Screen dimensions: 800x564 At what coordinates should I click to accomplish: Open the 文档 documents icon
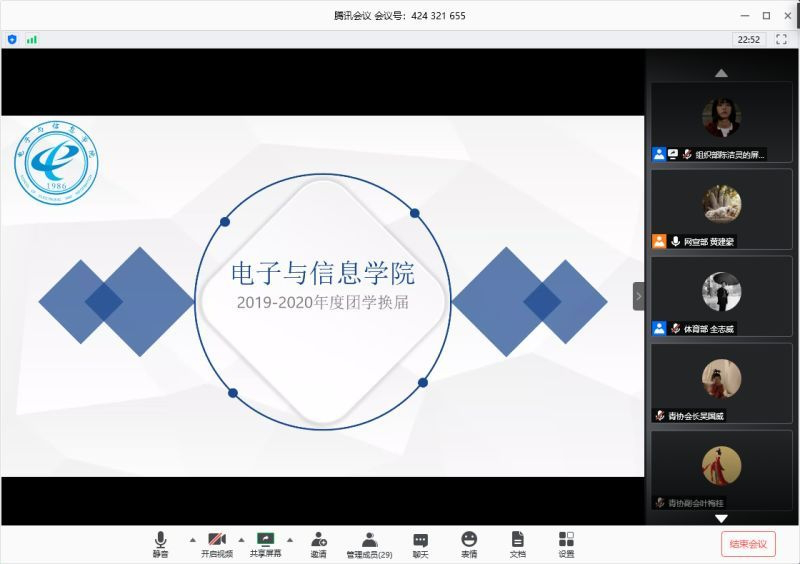517,544
